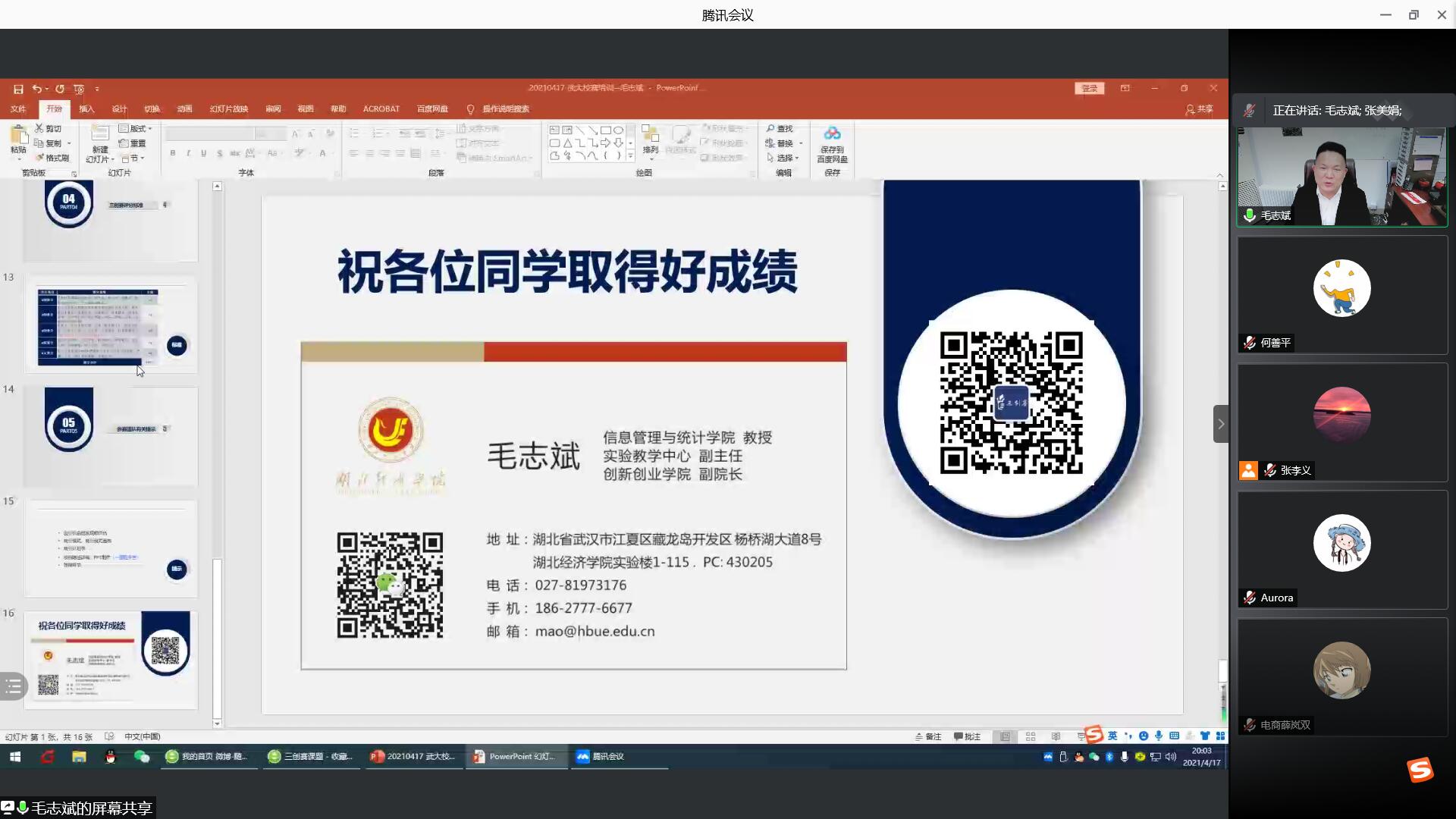The width and height of the screenshot is (1456, 819).
Task: Select slide 16 thumbnail
Action: pyautogui.click(x=111, y=660)
